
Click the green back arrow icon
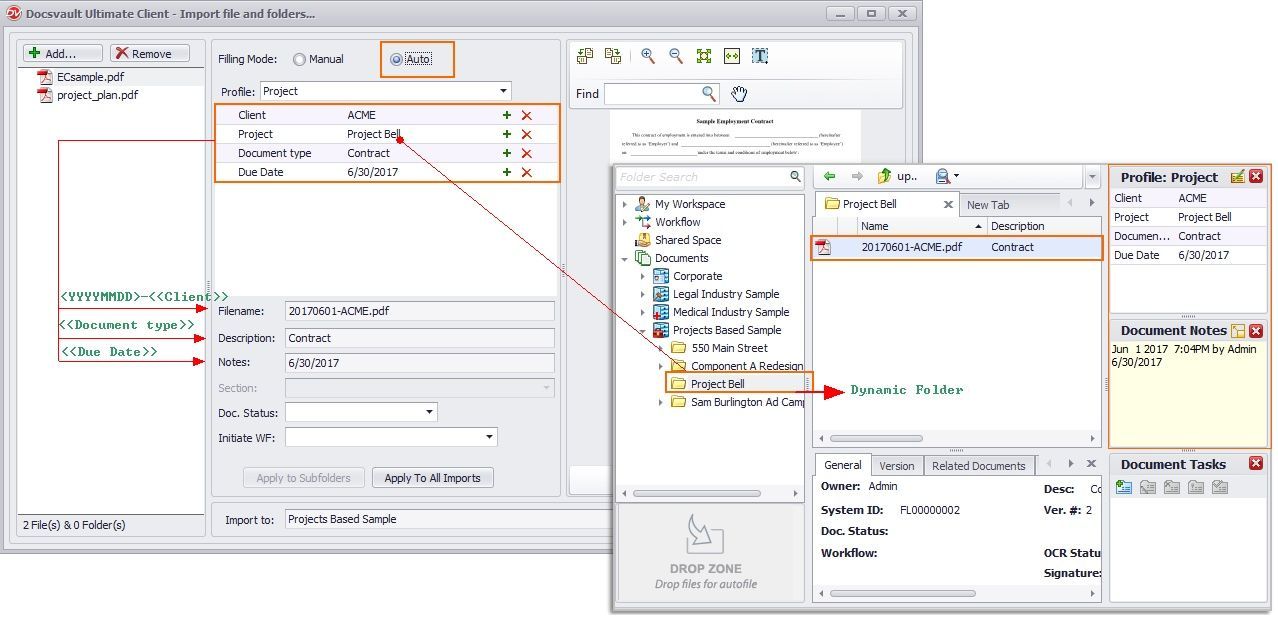829,176
